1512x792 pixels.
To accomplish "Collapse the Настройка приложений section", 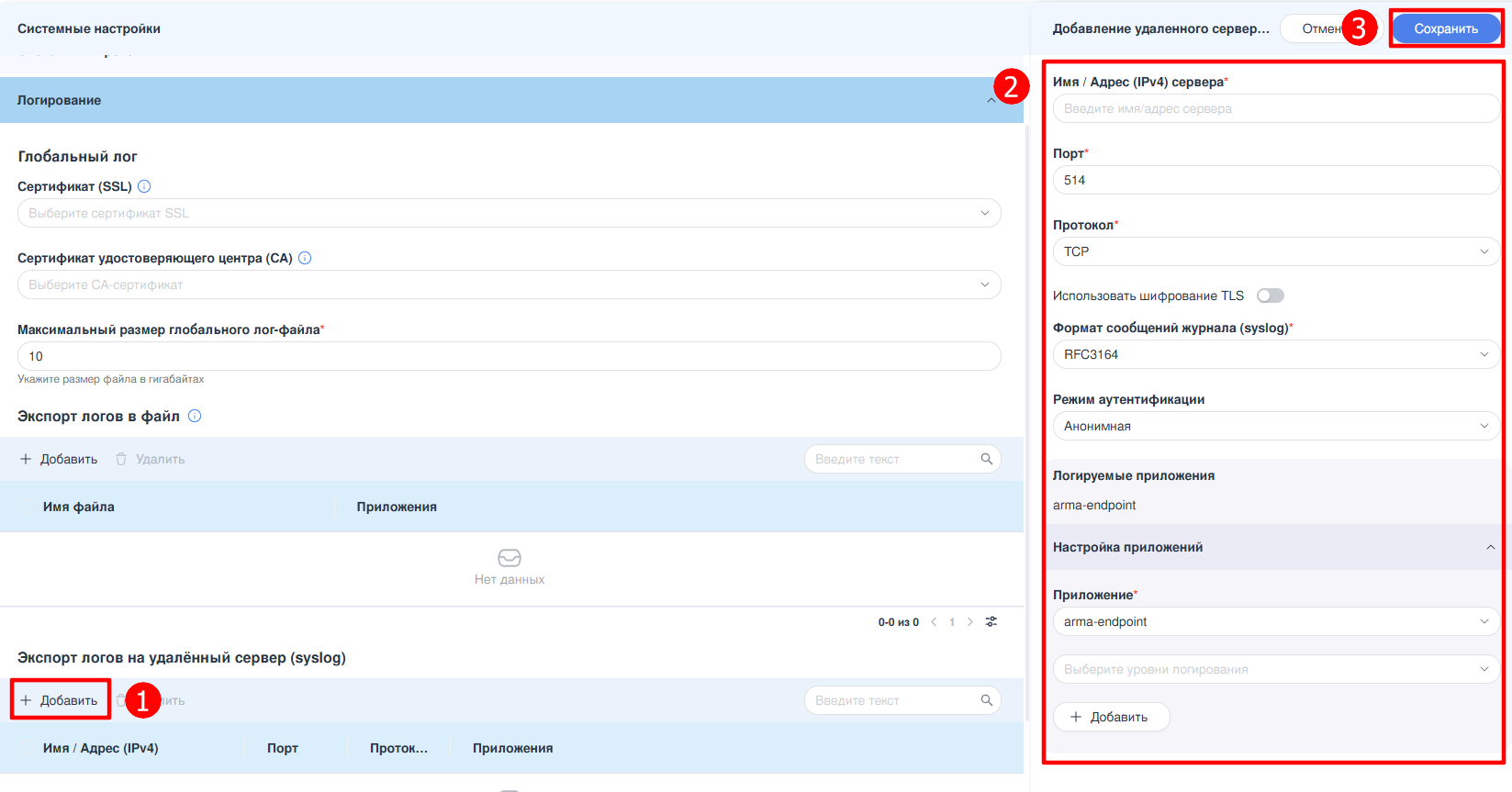I will click(x=1490, y=547).
